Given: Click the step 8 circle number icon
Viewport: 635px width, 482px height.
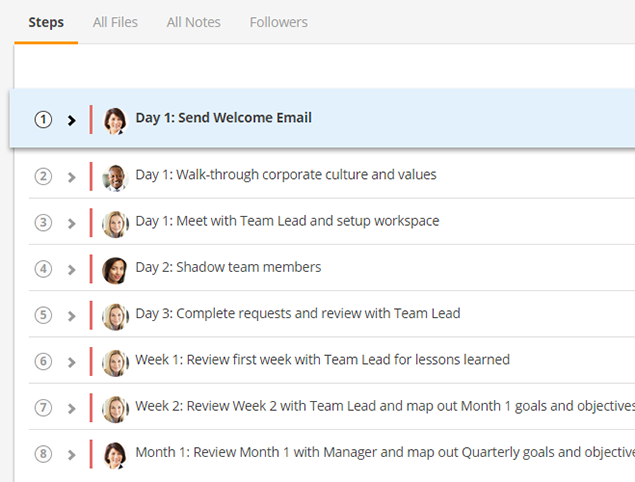Looking at the screenshot, I should [43, 454].
